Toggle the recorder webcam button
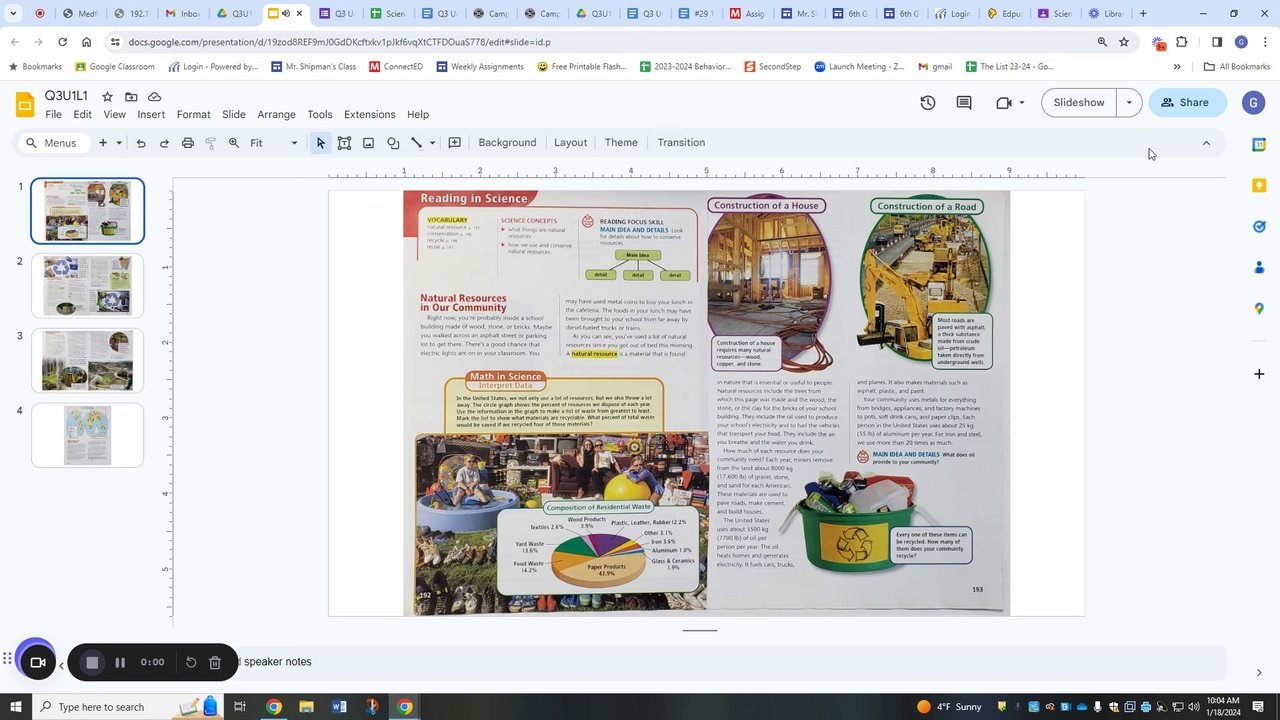The width and height of the screenshot is (1280, 720). (38, 662)
